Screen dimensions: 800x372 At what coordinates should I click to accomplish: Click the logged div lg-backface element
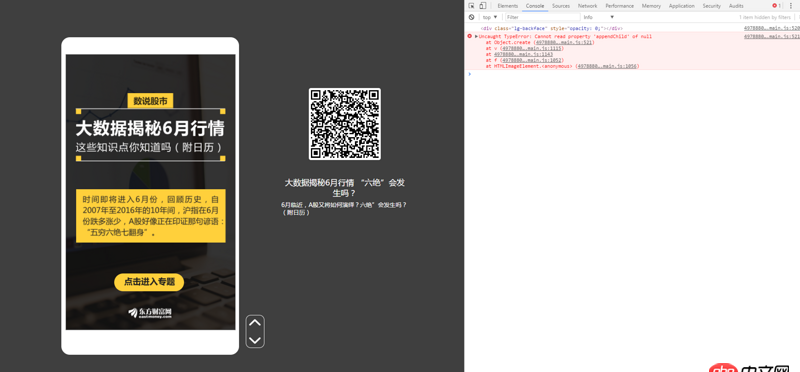tap(552, 29)
